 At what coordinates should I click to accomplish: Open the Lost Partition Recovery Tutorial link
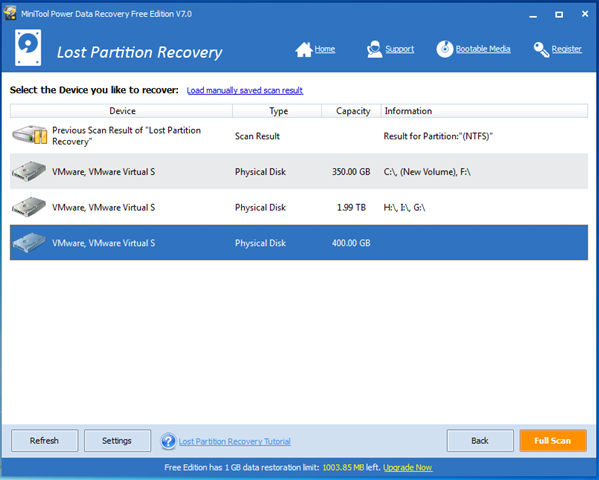tap(235, 441)
